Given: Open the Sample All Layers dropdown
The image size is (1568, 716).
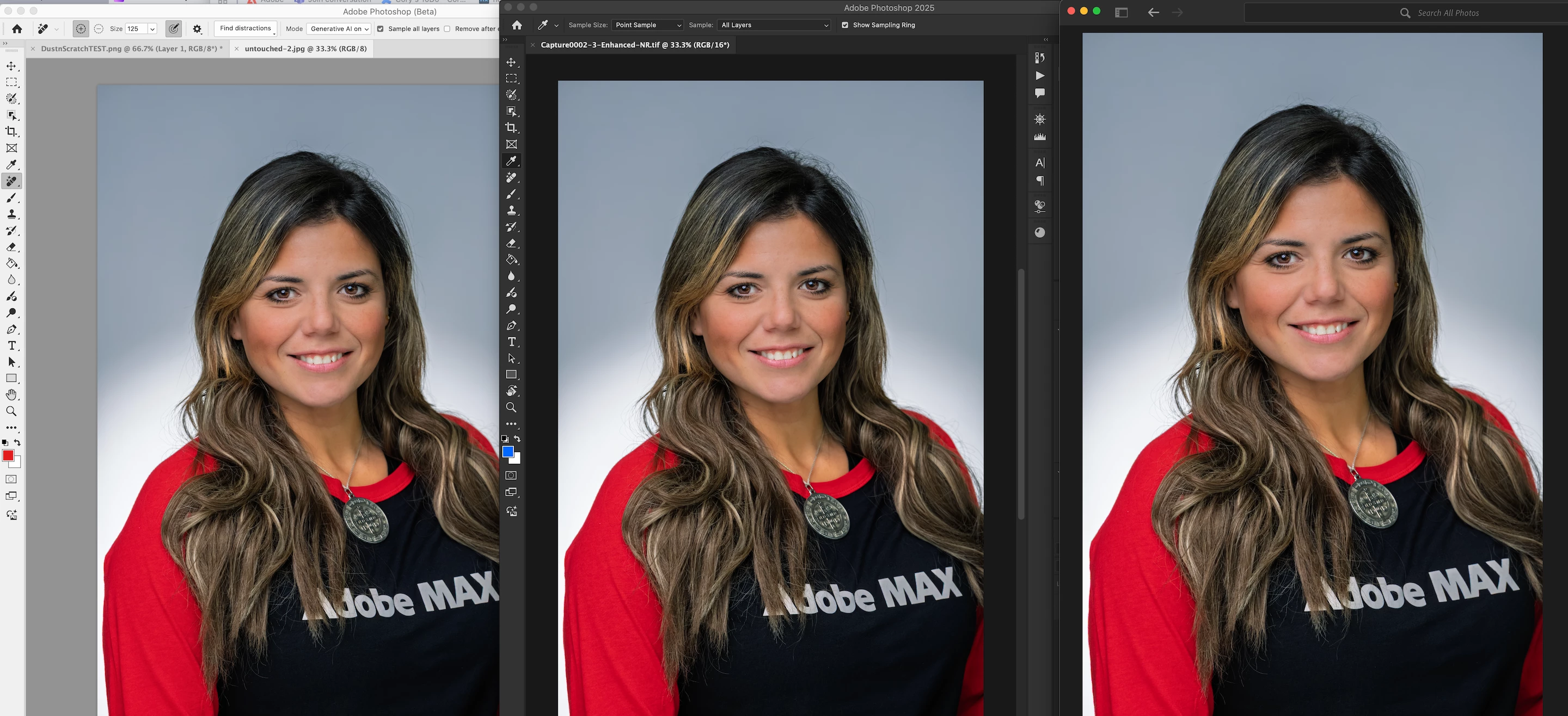Looking at the screenshot, I should pos(774,25).
